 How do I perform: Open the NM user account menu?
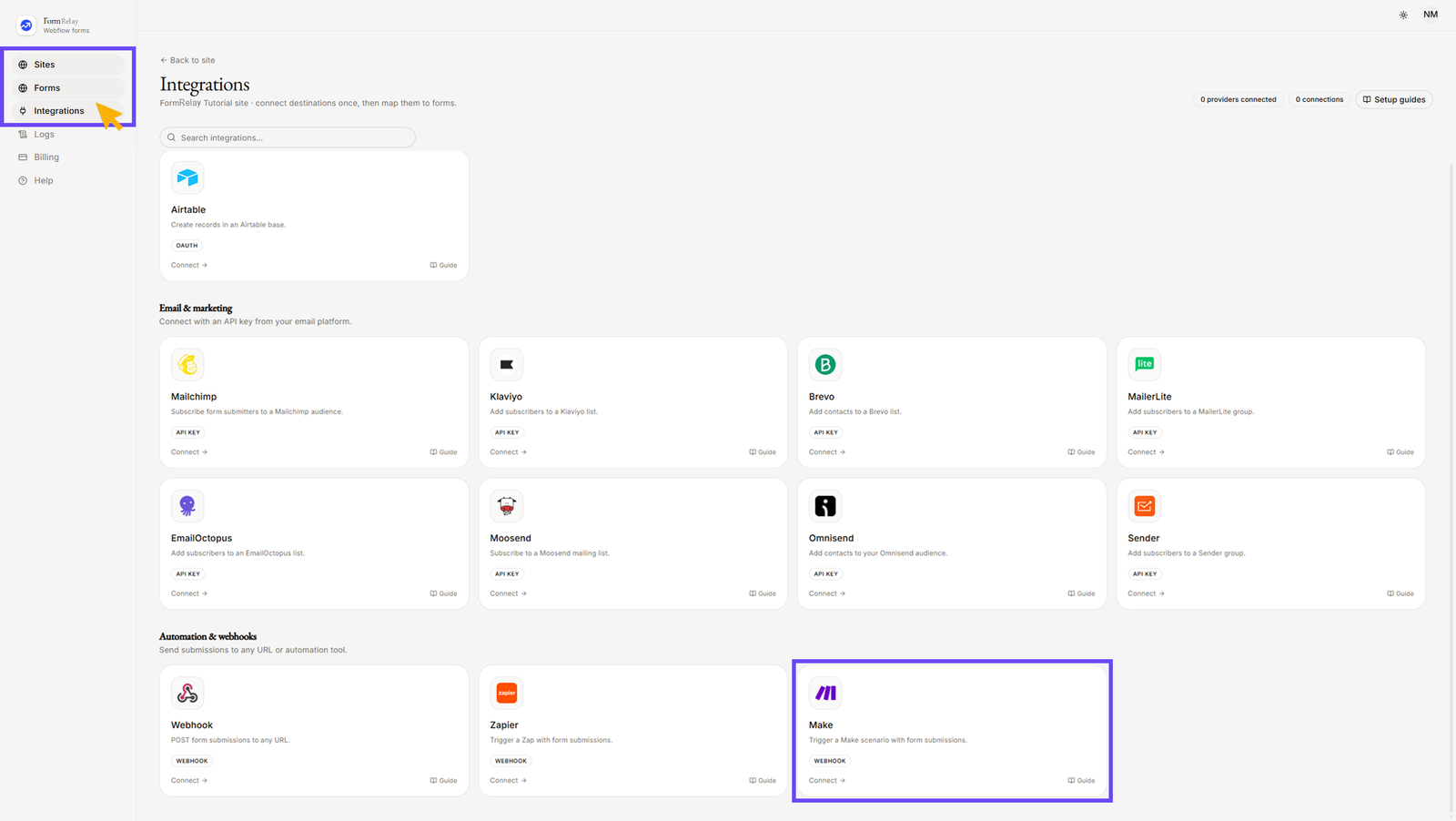tap(1431, 15)
